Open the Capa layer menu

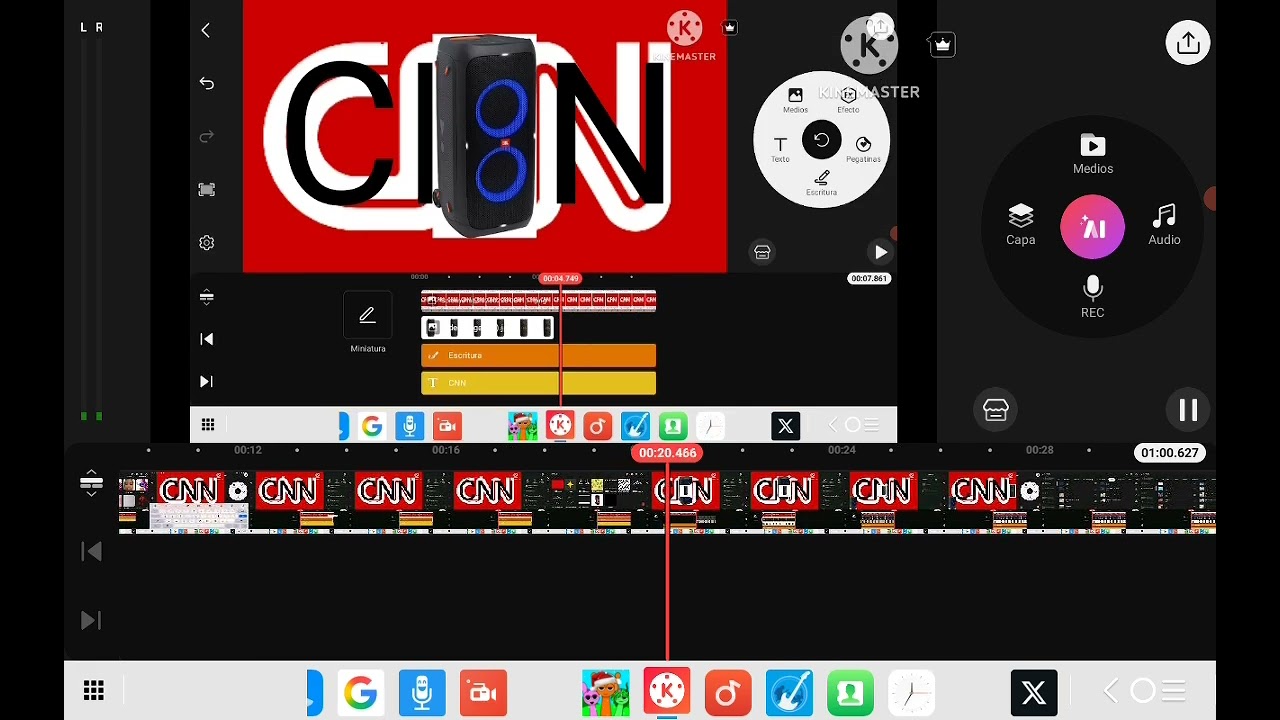(1020, 225)
